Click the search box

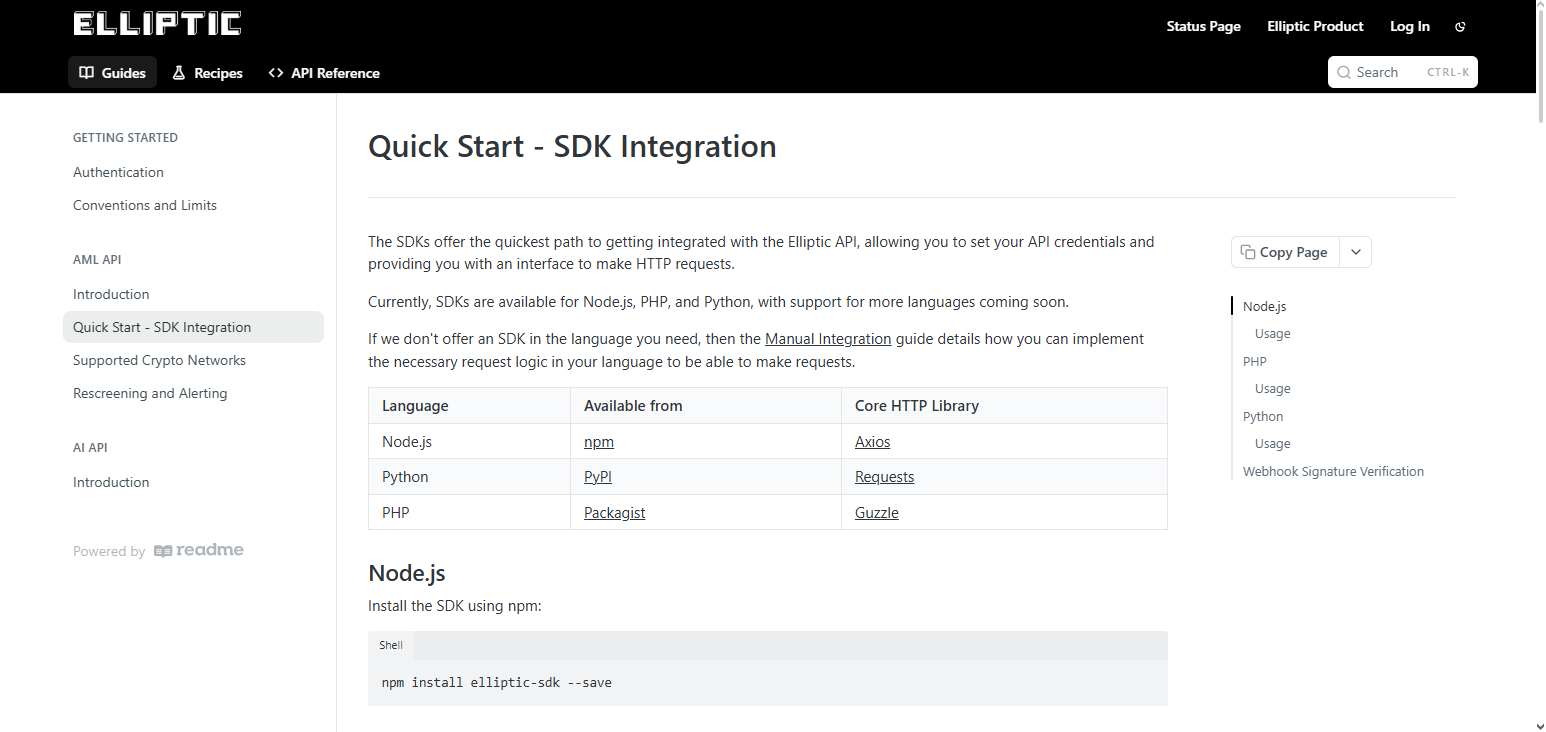coord(1402,72)
